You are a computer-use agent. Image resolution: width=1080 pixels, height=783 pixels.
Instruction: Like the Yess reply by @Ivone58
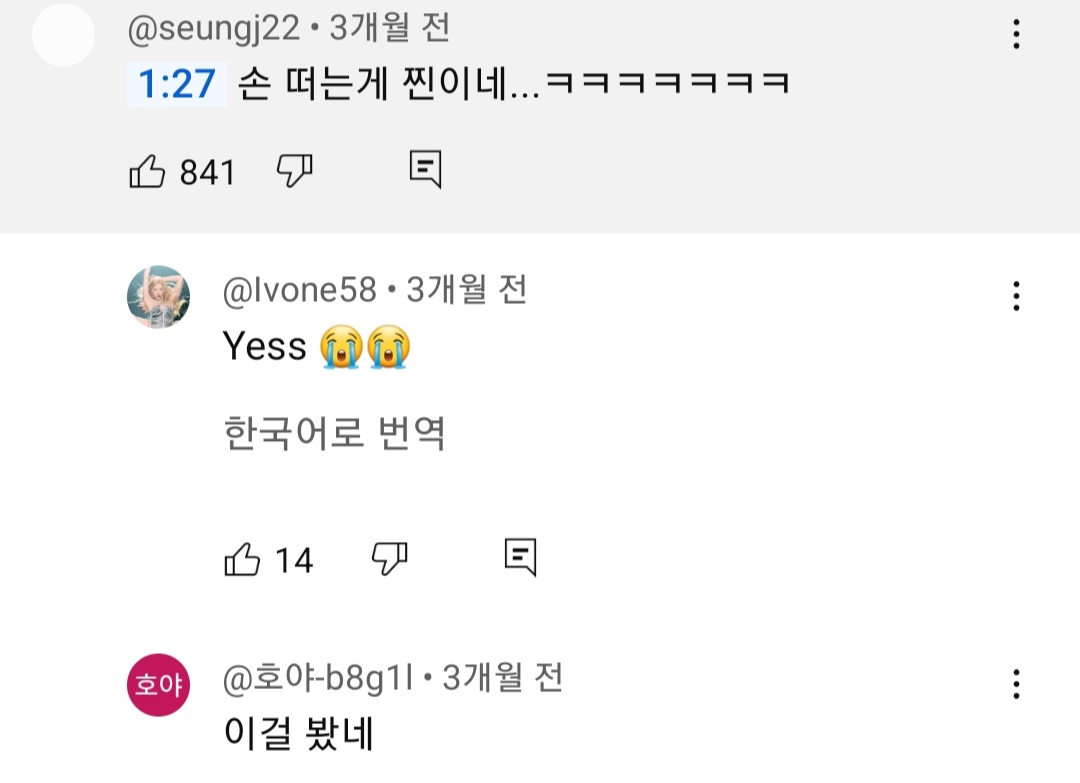[242, 558]
